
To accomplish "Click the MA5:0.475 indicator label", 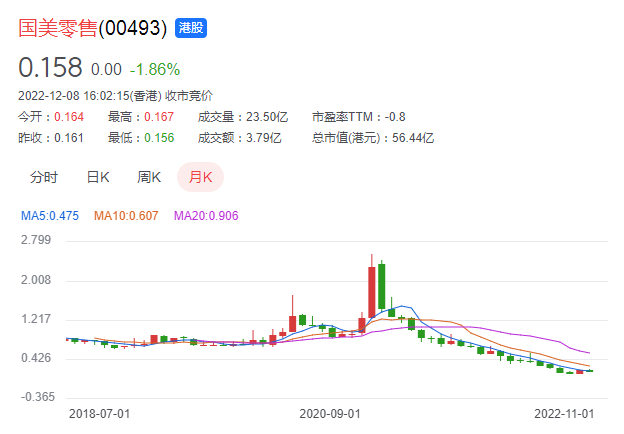I will [50, 216].
